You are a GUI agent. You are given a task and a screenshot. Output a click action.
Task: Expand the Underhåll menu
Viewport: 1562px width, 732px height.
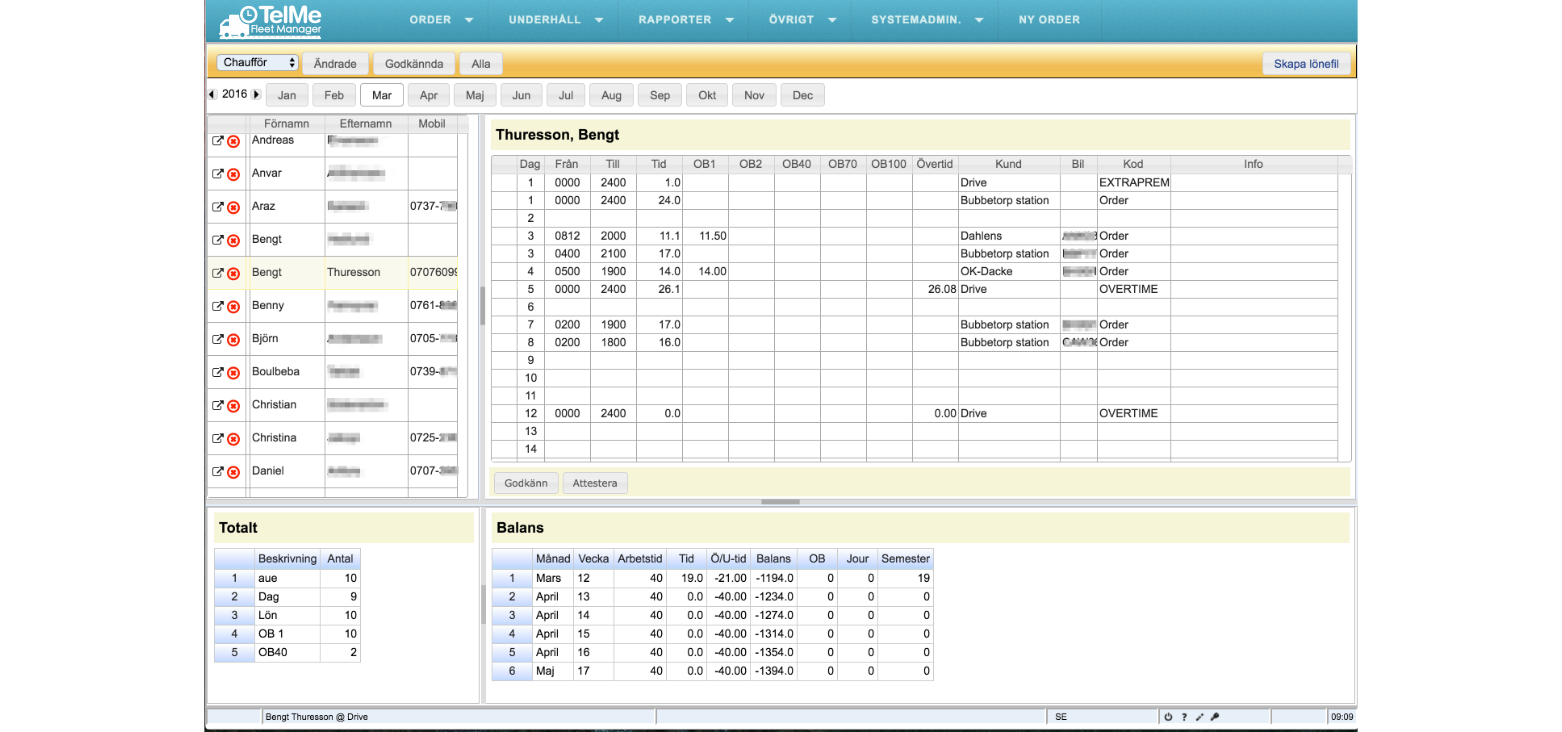click(x=556, y=20)
